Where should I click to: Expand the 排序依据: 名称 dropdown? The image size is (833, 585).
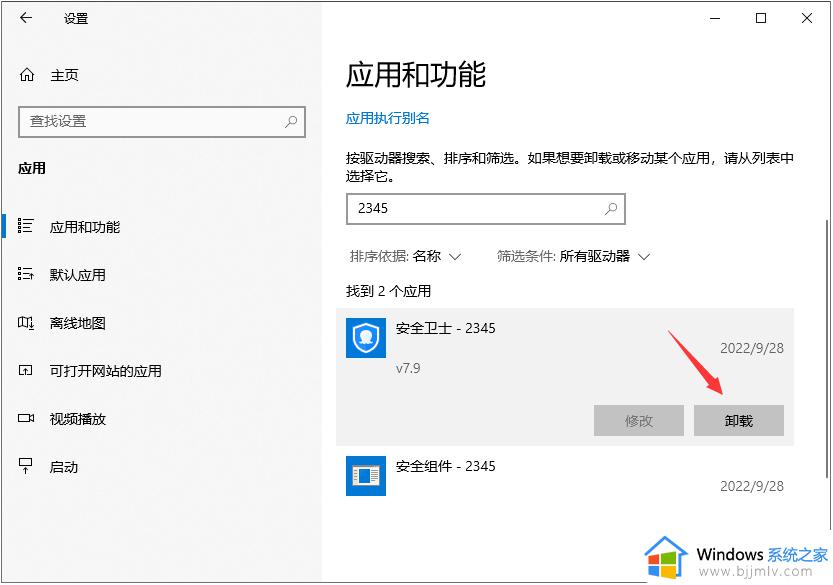(x=405, y=257)
